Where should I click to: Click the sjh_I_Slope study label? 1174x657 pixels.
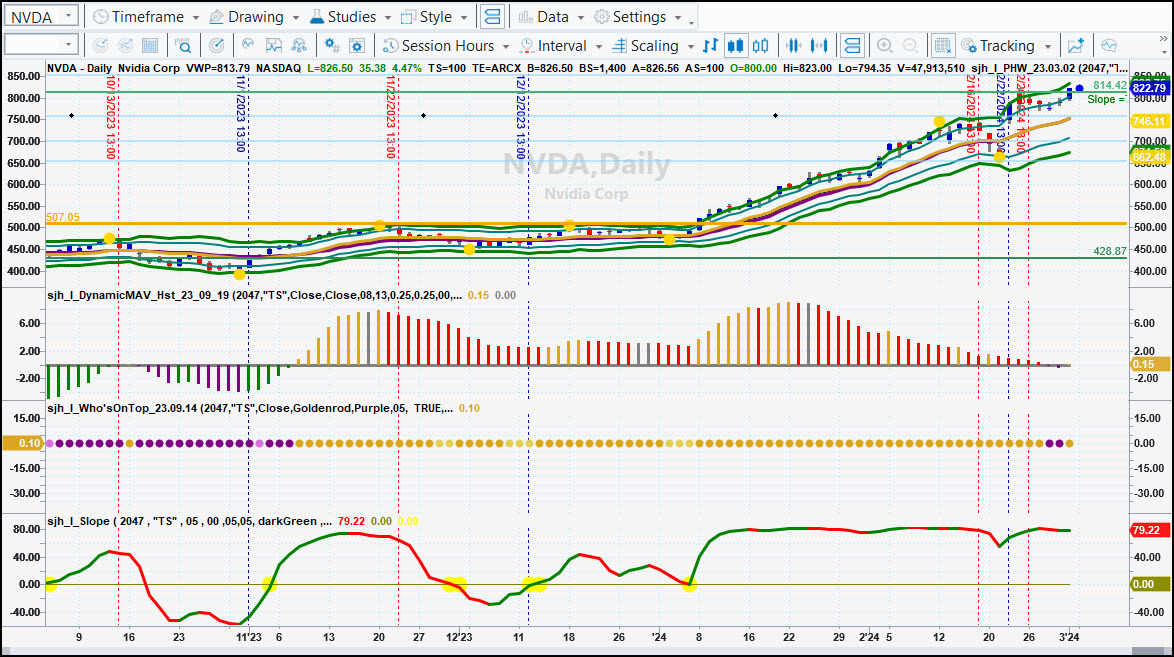[189, 521]
